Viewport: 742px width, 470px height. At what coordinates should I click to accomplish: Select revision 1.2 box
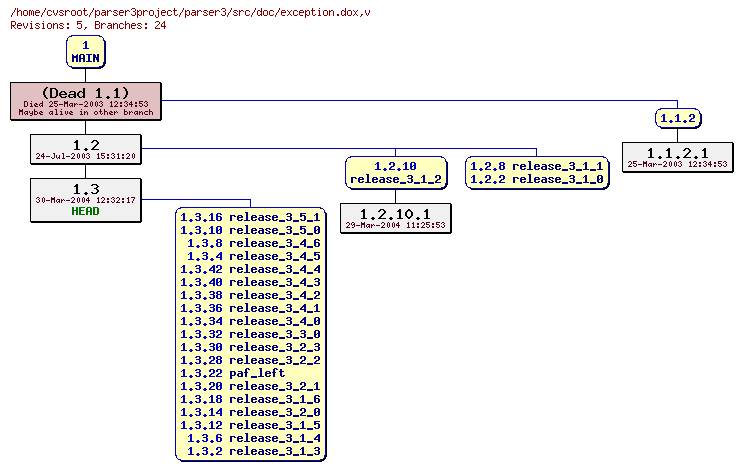[x=86, y=149]
